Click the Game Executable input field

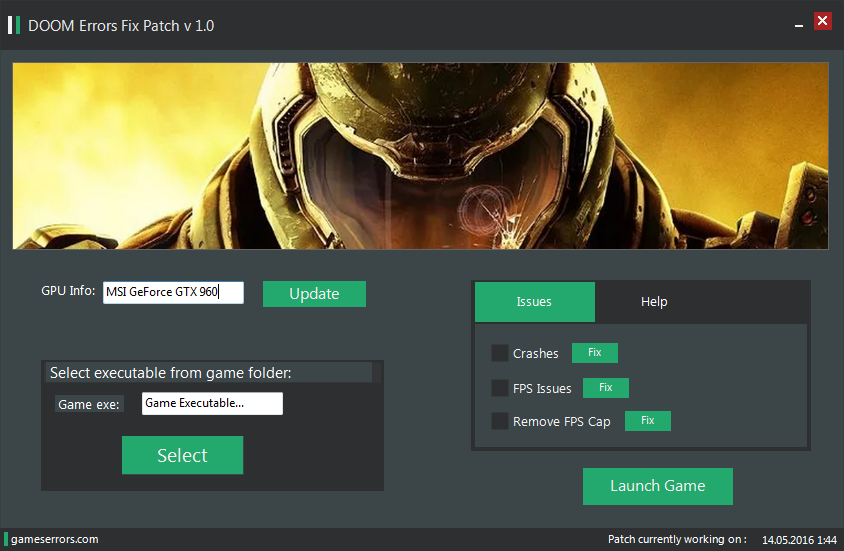(x=212, y=404)
